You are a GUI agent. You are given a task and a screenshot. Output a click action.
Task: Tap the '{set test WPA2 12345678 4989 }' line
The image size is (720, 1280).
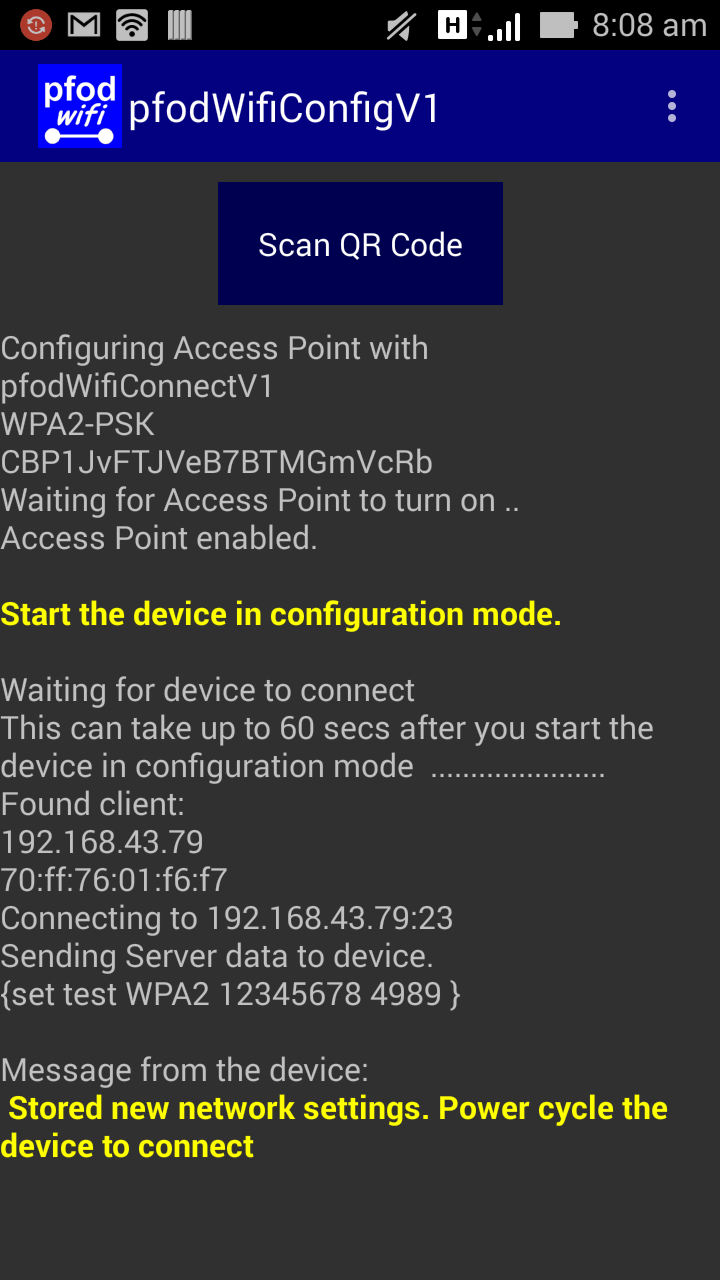pos(230,994)
